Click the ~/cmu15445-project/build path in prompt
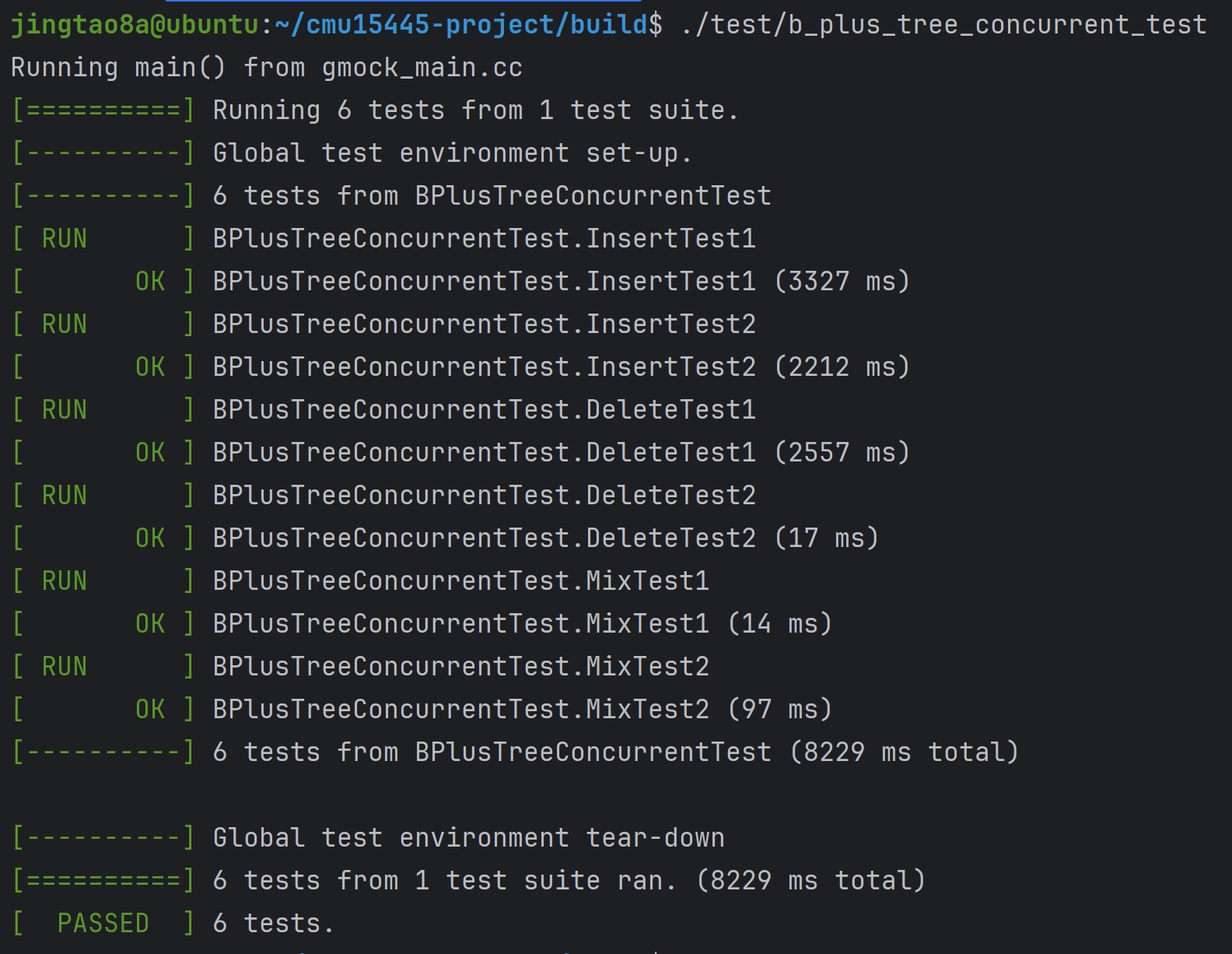The image size is (1232, 954). (460, 25)
